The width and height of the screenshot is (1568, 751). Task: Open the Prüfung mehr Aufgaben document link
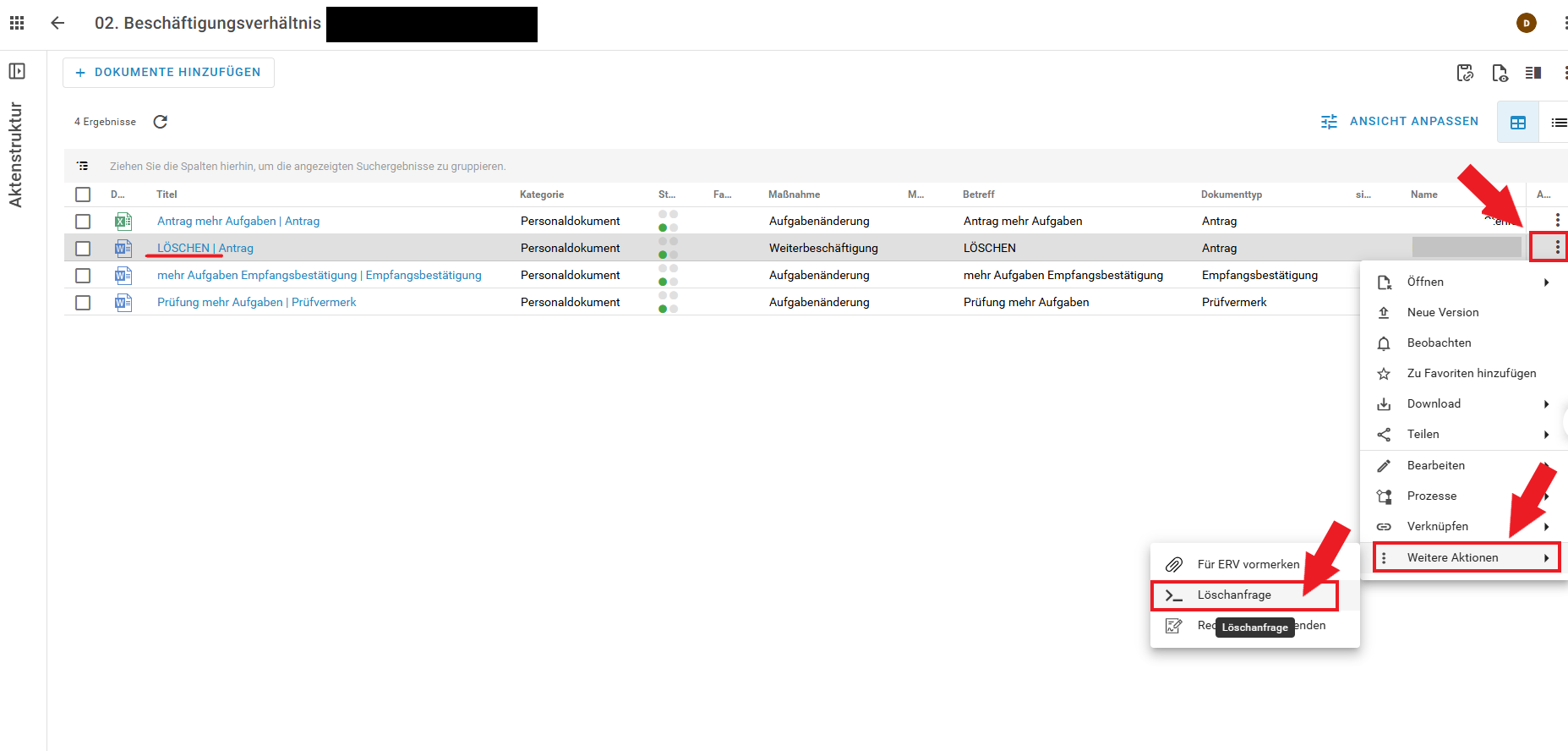point(256,303)
